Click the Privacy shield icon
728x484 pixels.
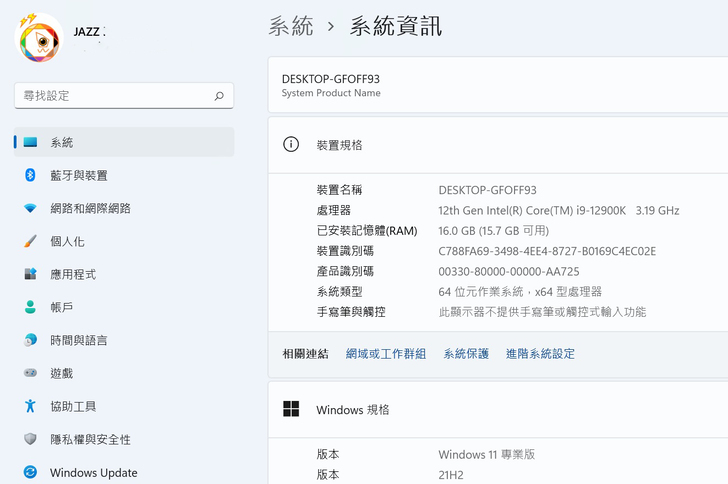30,440
